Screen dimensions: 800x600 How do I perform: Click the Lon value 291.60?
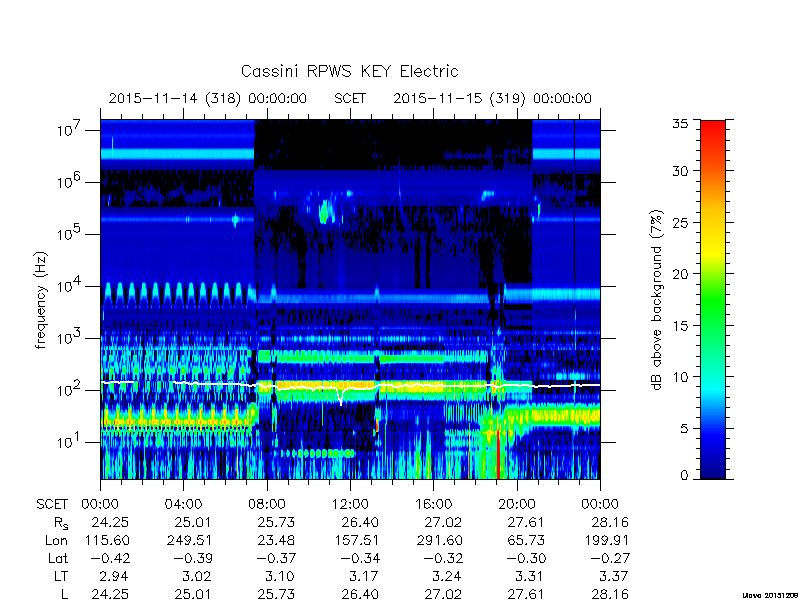pyautogui.click(x=439, y=540)
